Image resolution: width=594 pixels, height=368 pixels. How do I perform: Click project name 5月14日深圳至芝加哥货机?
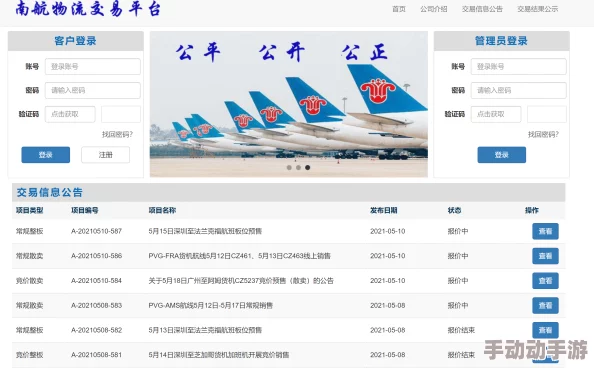point(219,355)
